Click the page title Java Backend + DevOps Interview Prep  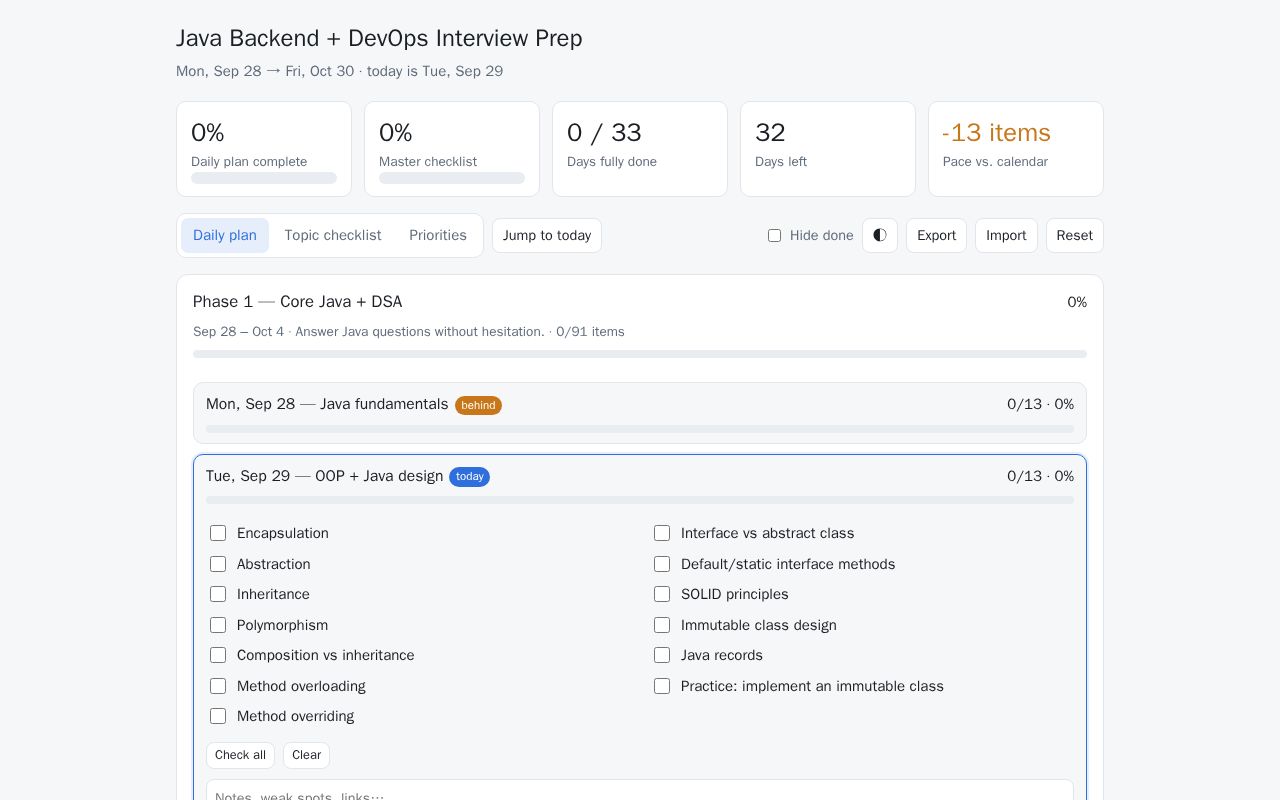point(379,38)
